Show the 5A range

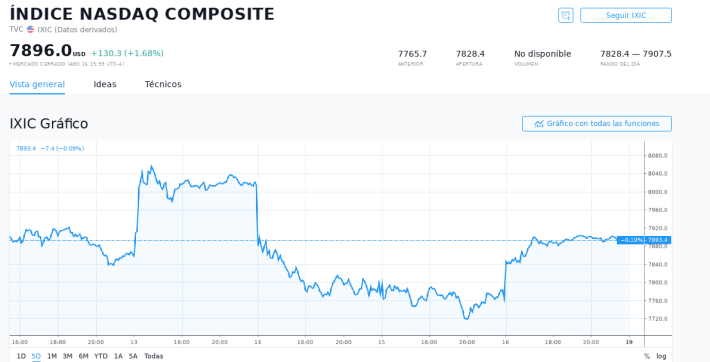pos(133,356)
